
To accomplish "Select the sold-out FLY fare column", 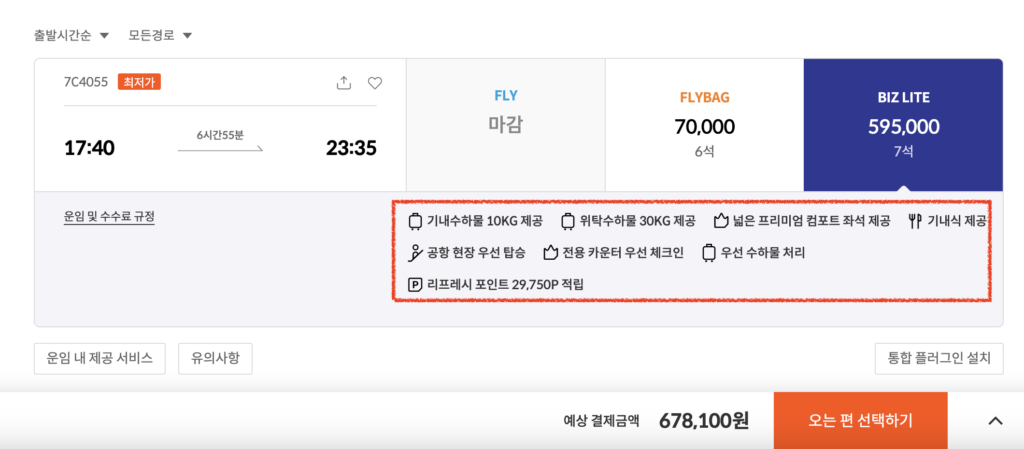I will [506, 125].
